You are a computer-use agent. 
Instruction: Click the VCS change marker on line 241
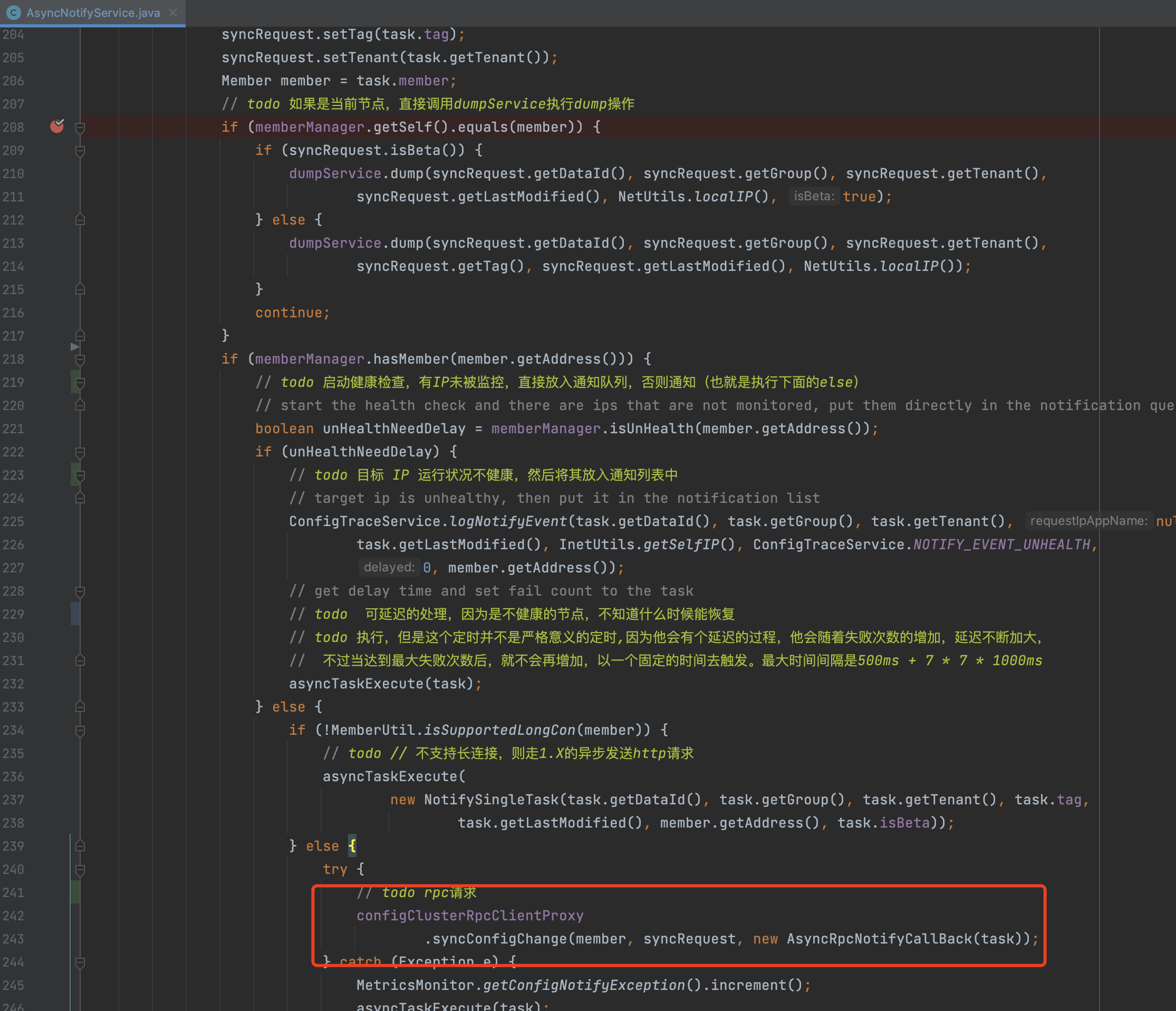pos(74,892)
